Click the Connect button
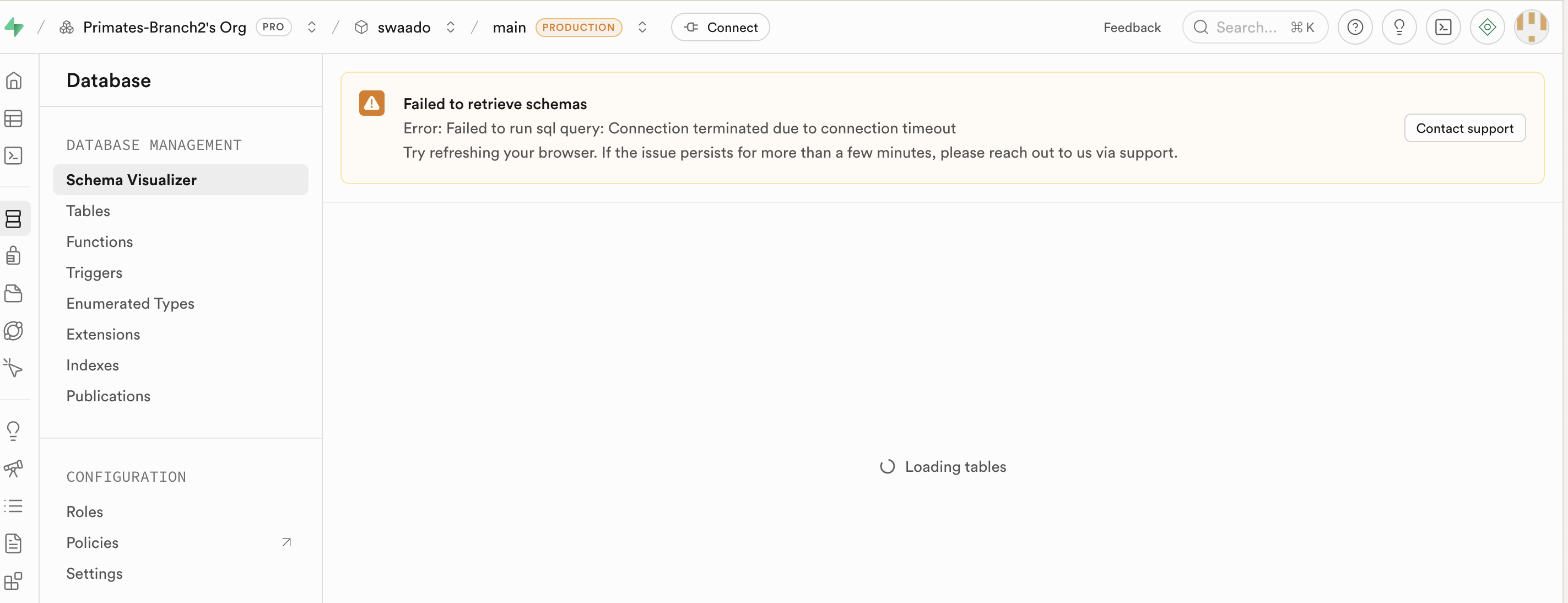1568x603 pixels. [720, 28]
